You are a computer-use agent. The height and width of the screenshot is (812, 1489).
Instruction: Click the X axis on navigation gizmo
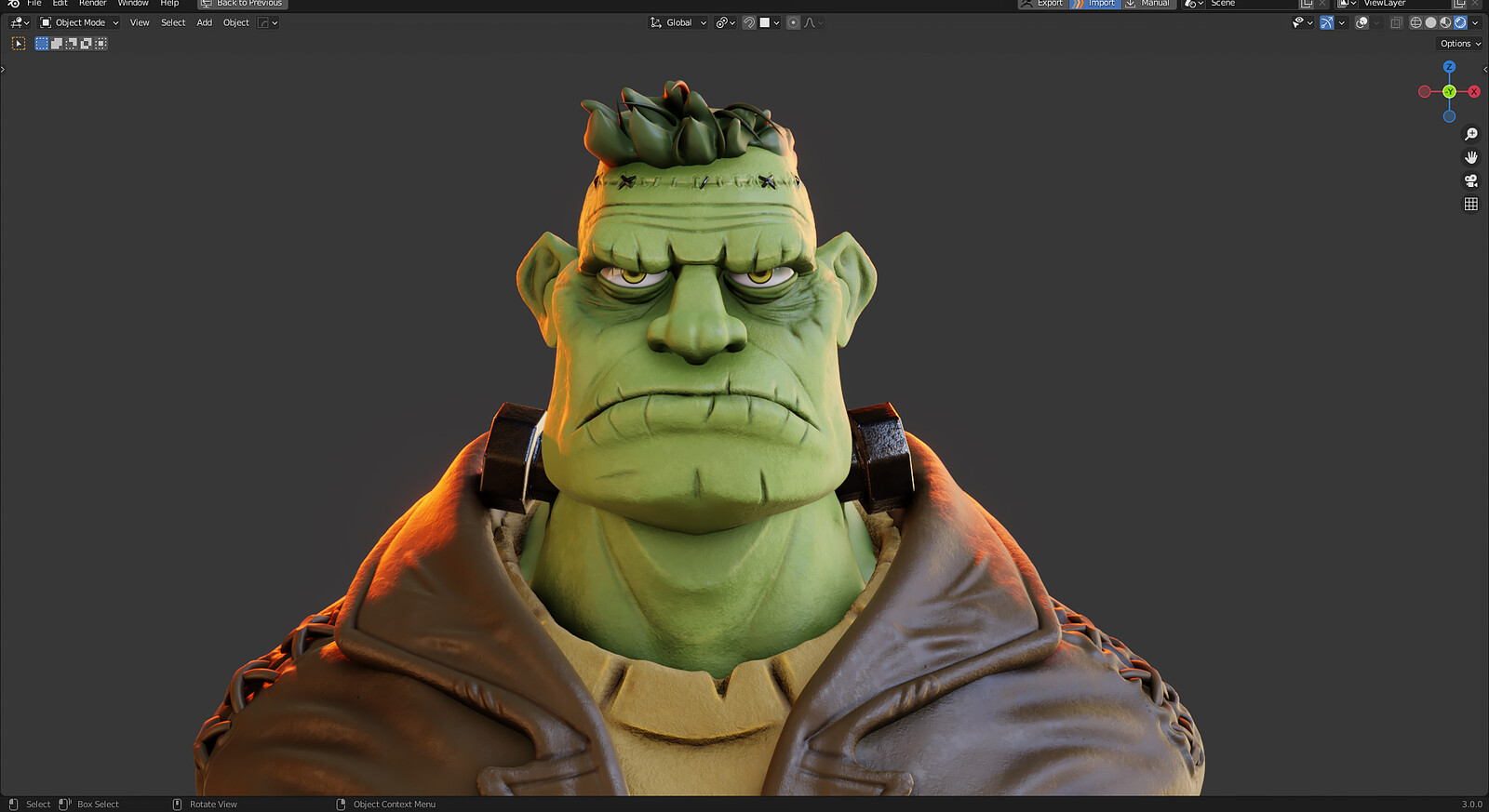coord(1474,91)
